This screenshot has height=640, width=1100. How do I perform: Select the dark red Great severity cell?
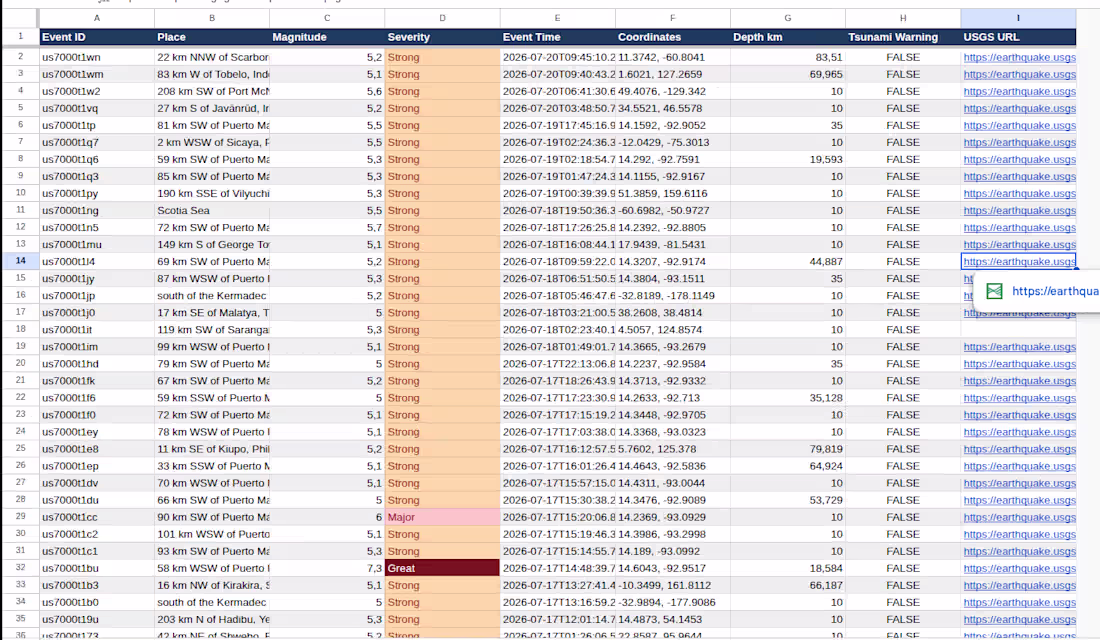[442, 568]
